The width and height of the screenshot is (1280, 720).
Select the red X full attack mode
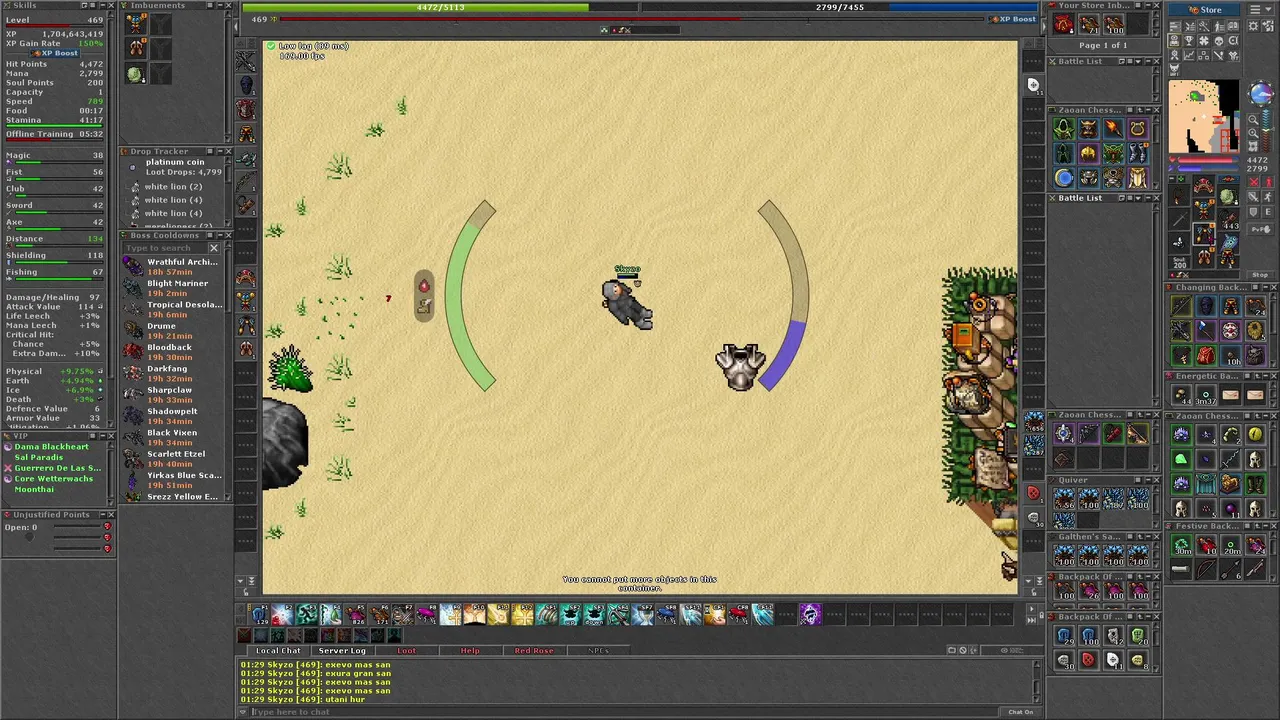(x=1254, y=181)
